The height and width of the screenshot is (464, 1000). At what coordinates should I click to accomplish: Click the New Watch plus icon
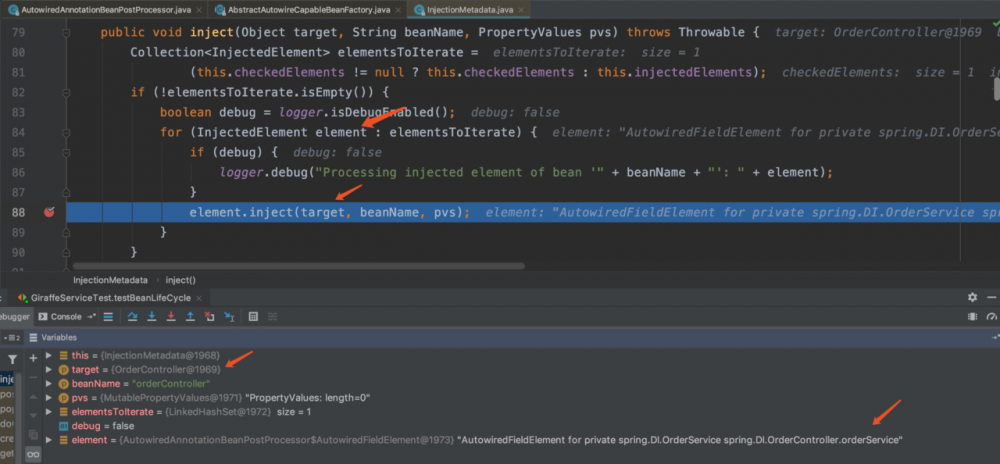pos(34,358)
